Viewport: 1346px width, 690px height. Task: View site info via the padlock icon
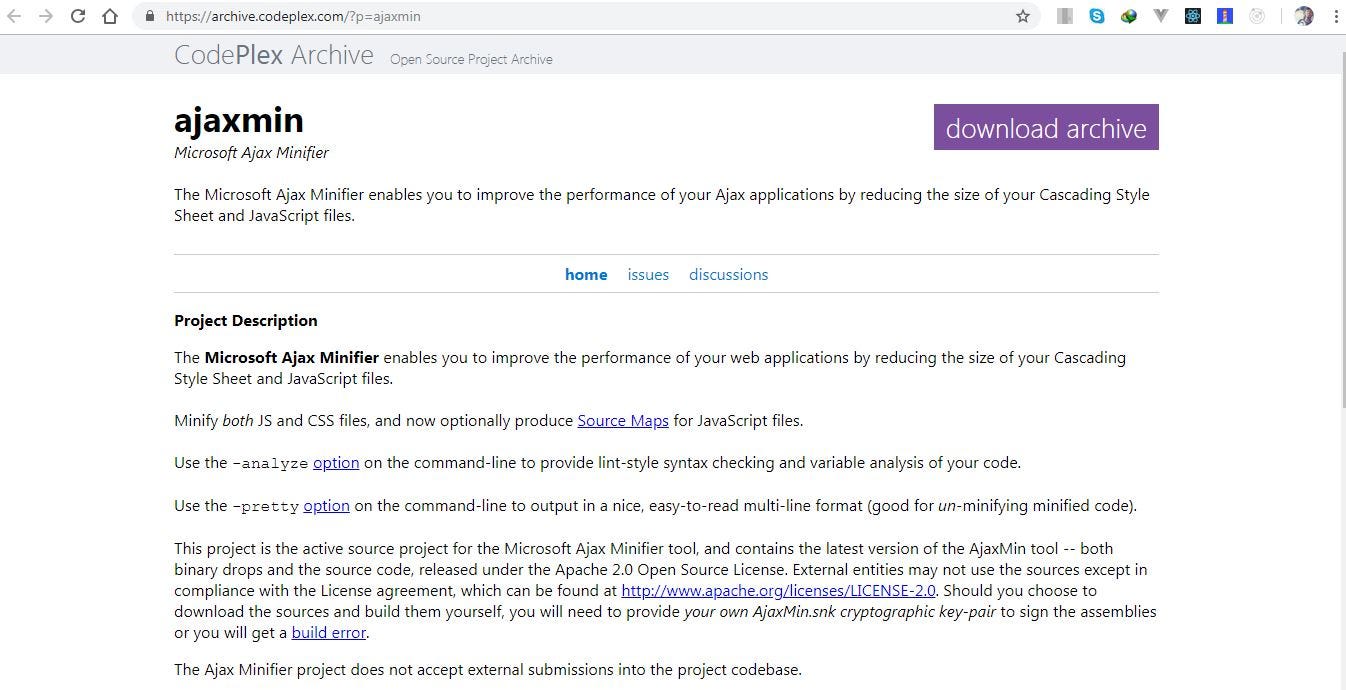[150, 16]
